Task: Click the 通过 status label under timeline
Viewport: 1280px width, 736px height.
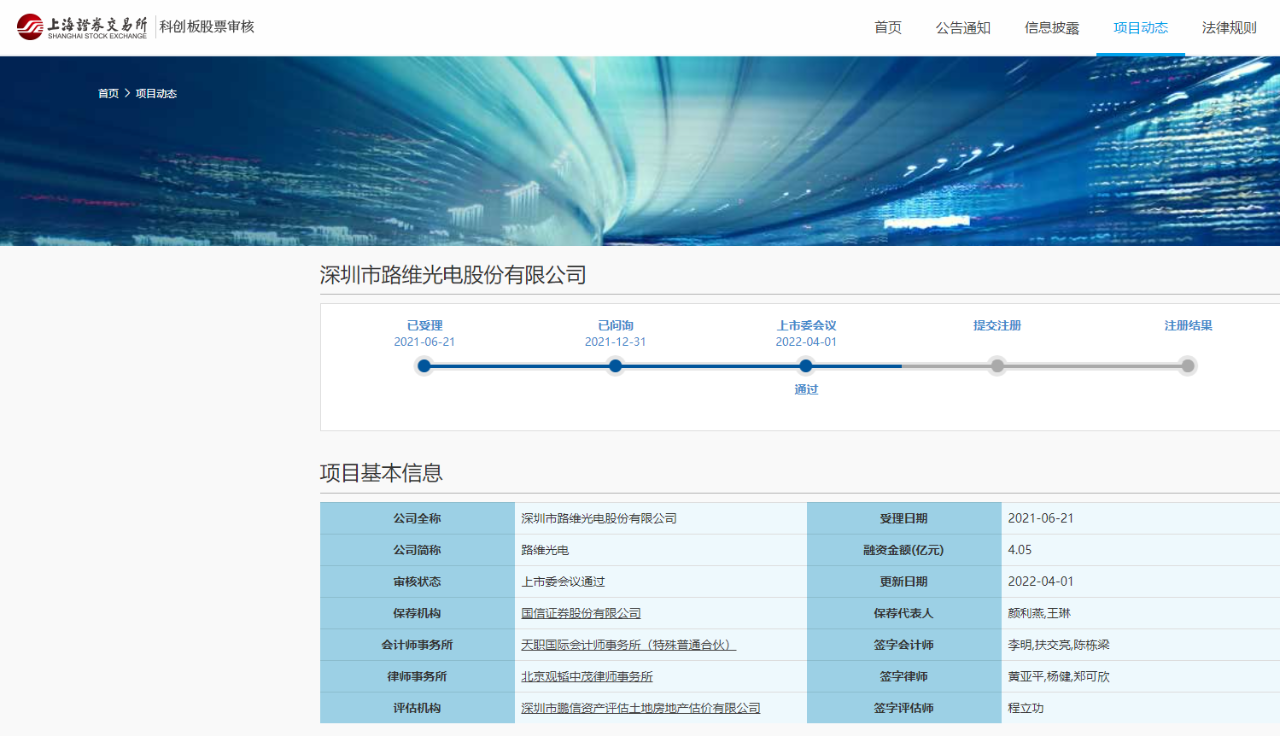Action: pos(806,390)
